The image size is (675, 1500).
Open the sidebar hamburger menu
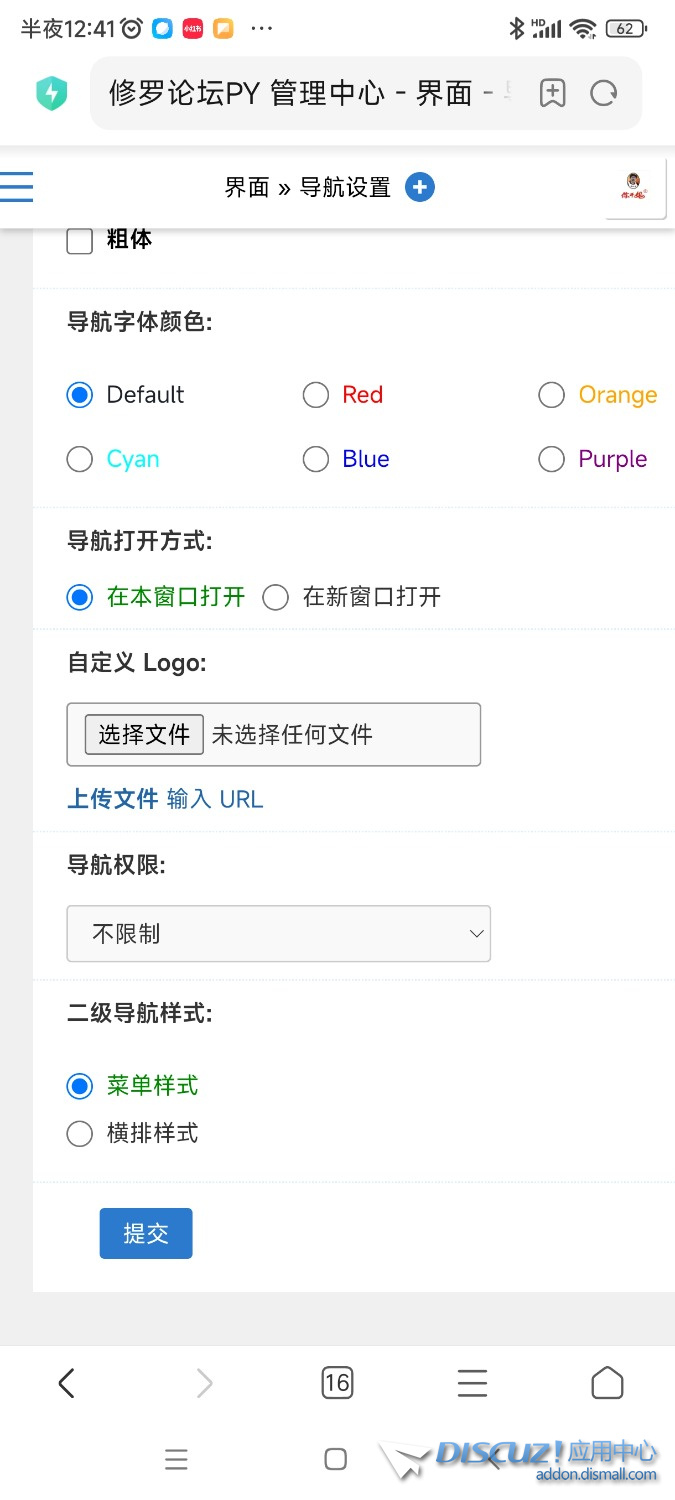coord(16,187)
